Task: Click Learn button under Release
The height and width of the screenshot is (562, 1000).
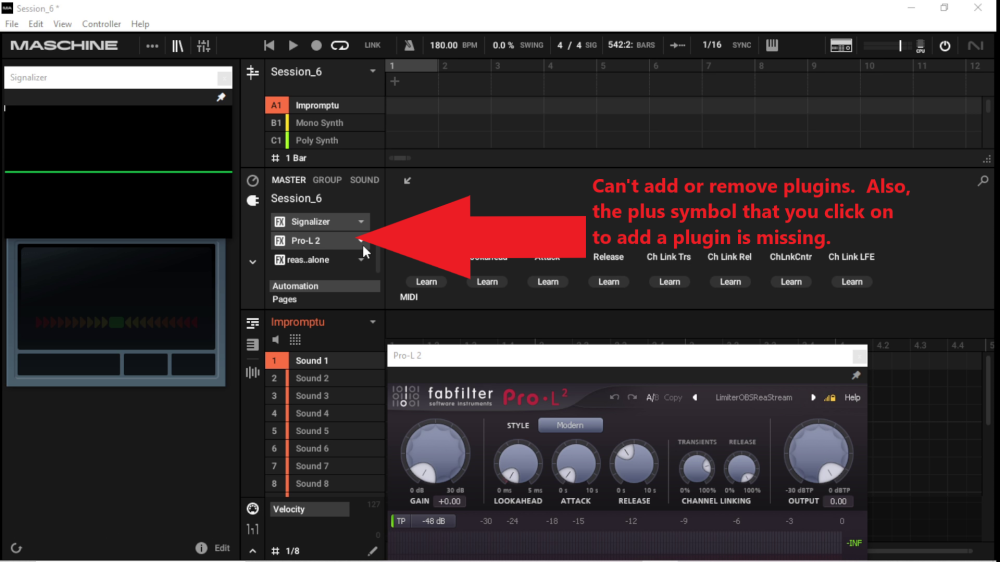Action: pyautogui.click(x=608, y=282)
